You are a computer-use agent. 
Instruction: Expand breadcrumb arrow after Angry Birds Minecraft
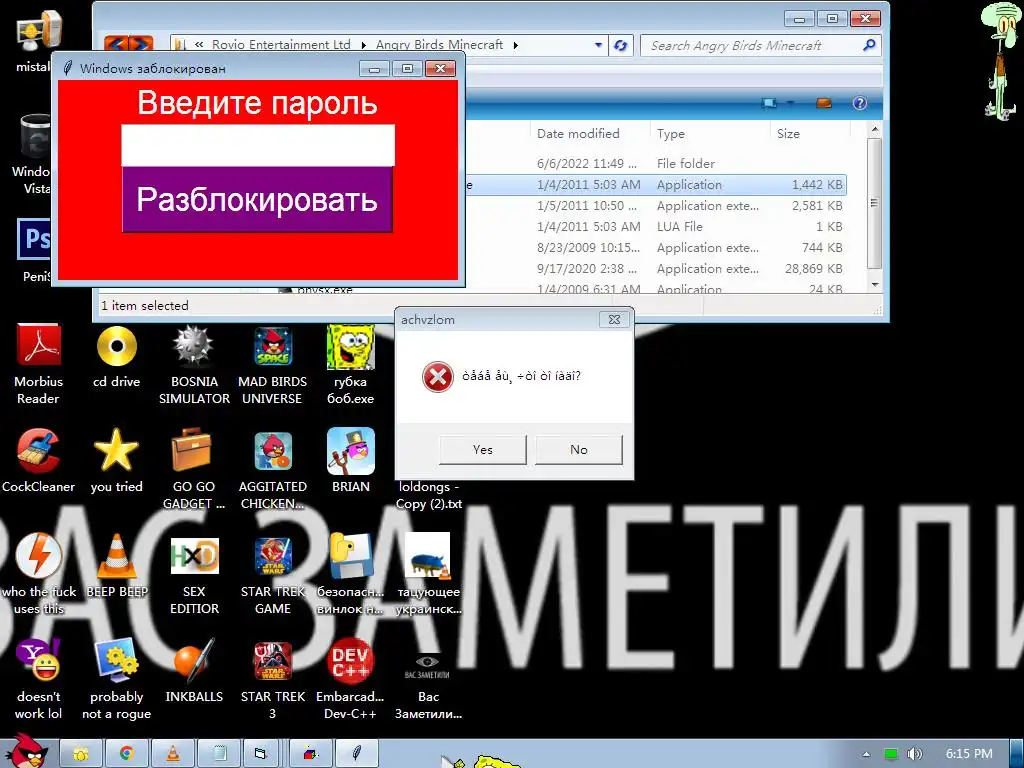(516, 45)
